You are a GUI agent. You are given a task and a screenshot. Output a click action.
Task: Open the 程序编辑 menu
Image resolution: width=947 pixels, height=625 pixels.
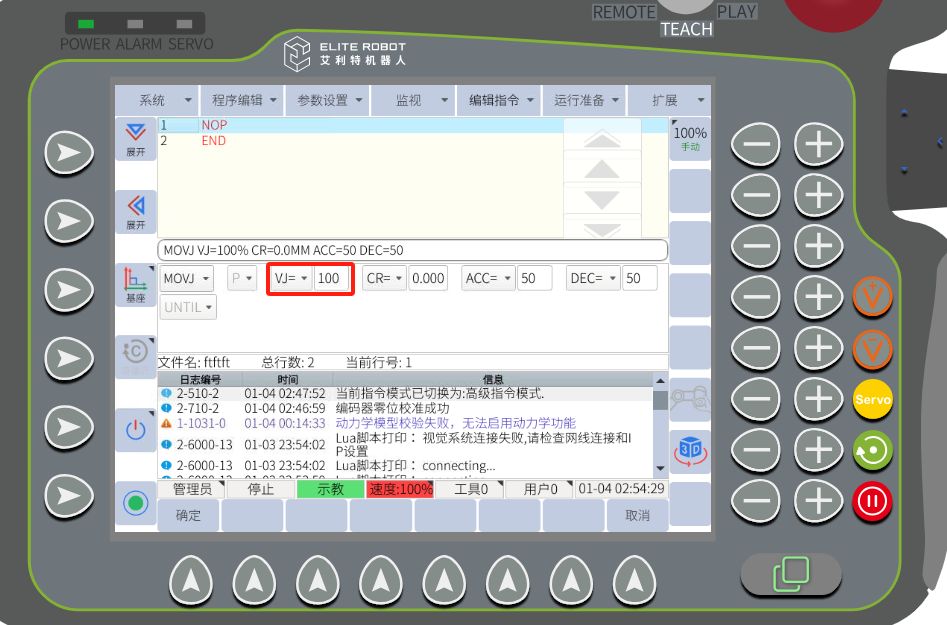(x=244, y=100)
